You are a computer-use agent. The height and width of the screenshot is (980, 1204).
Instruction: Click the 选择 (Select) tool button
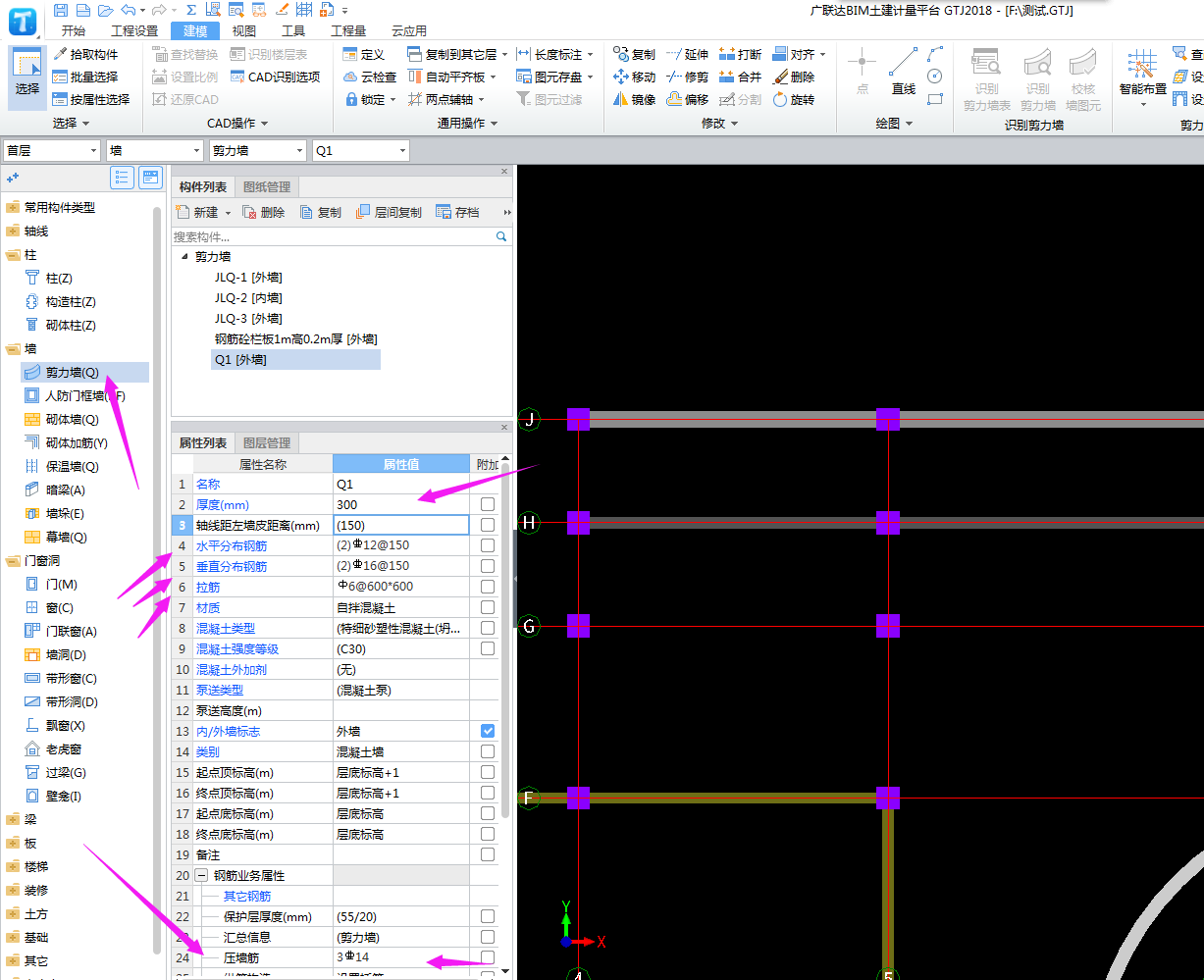click(x=27, y=76)
